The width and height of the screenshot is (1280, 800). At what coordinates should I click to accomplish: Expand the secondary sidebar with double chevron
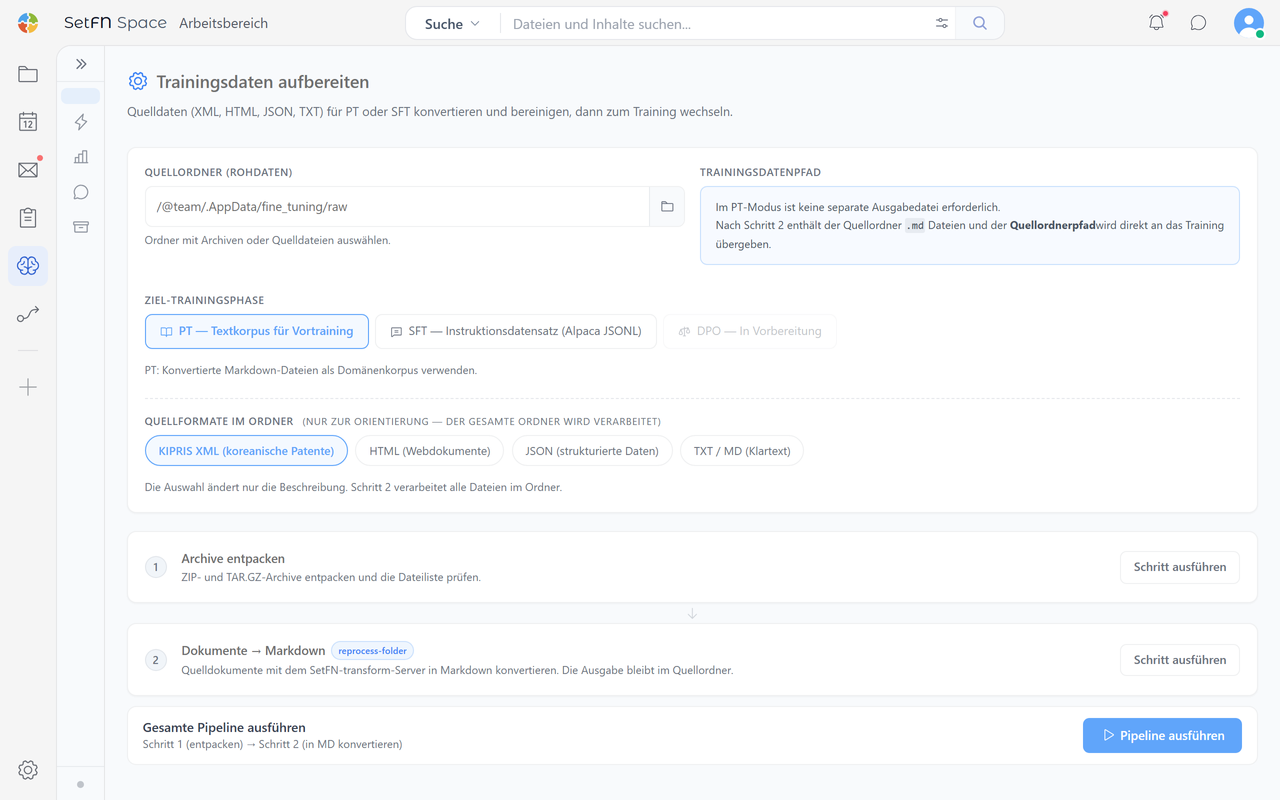click(81, 64)
